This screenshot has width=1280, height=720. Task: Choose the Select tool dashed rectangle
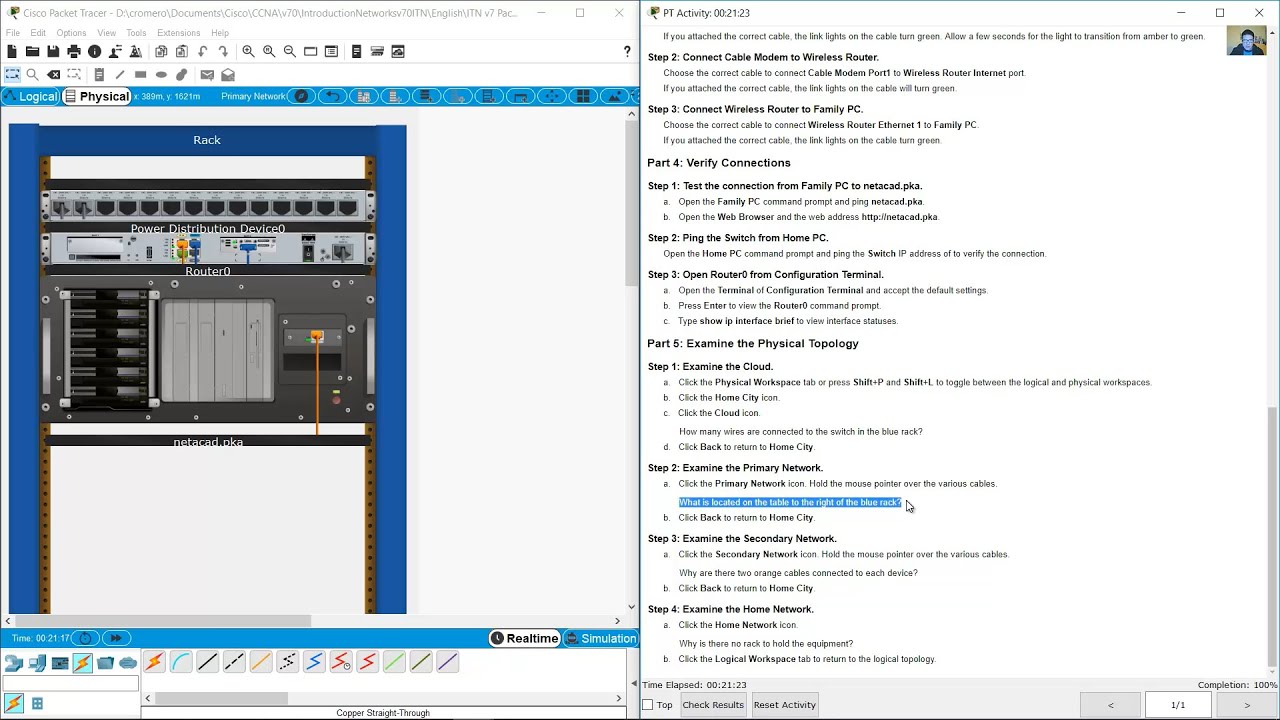click(12, 74)
